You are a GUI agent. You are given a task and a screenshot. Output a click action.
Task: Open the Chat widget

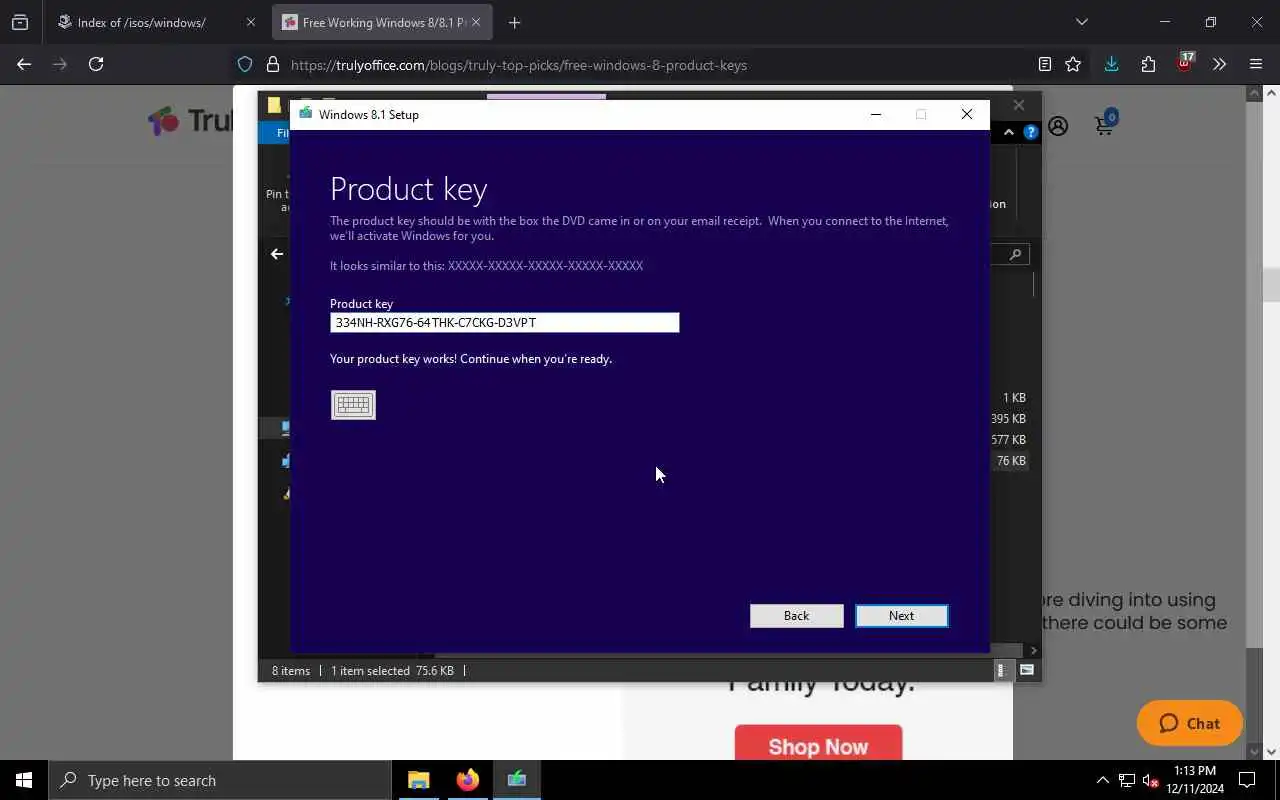click(1190, 723)
